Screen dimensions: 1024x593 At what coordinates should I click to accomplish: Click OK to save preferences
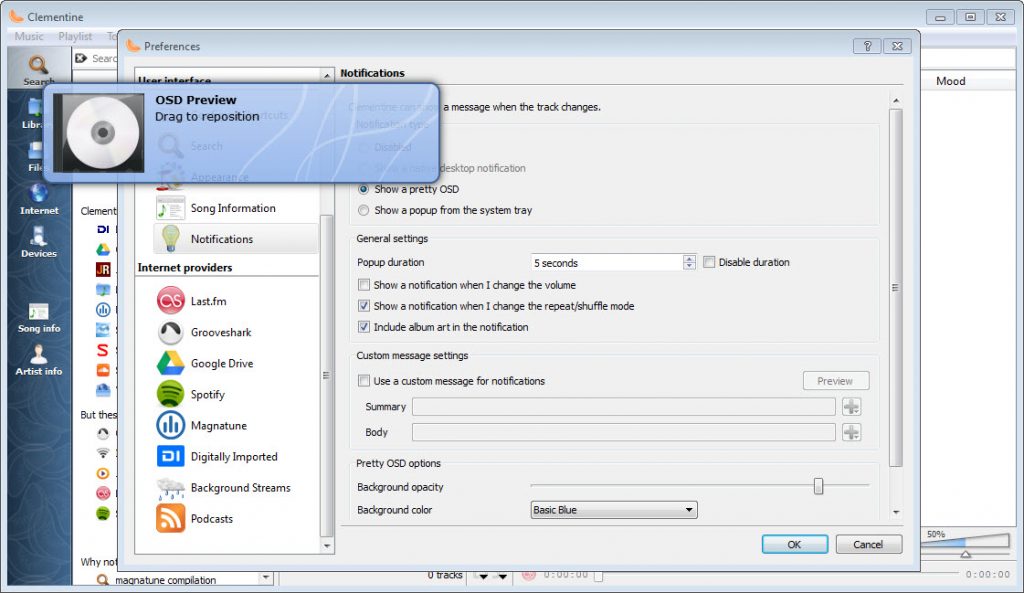click(794, 544)
